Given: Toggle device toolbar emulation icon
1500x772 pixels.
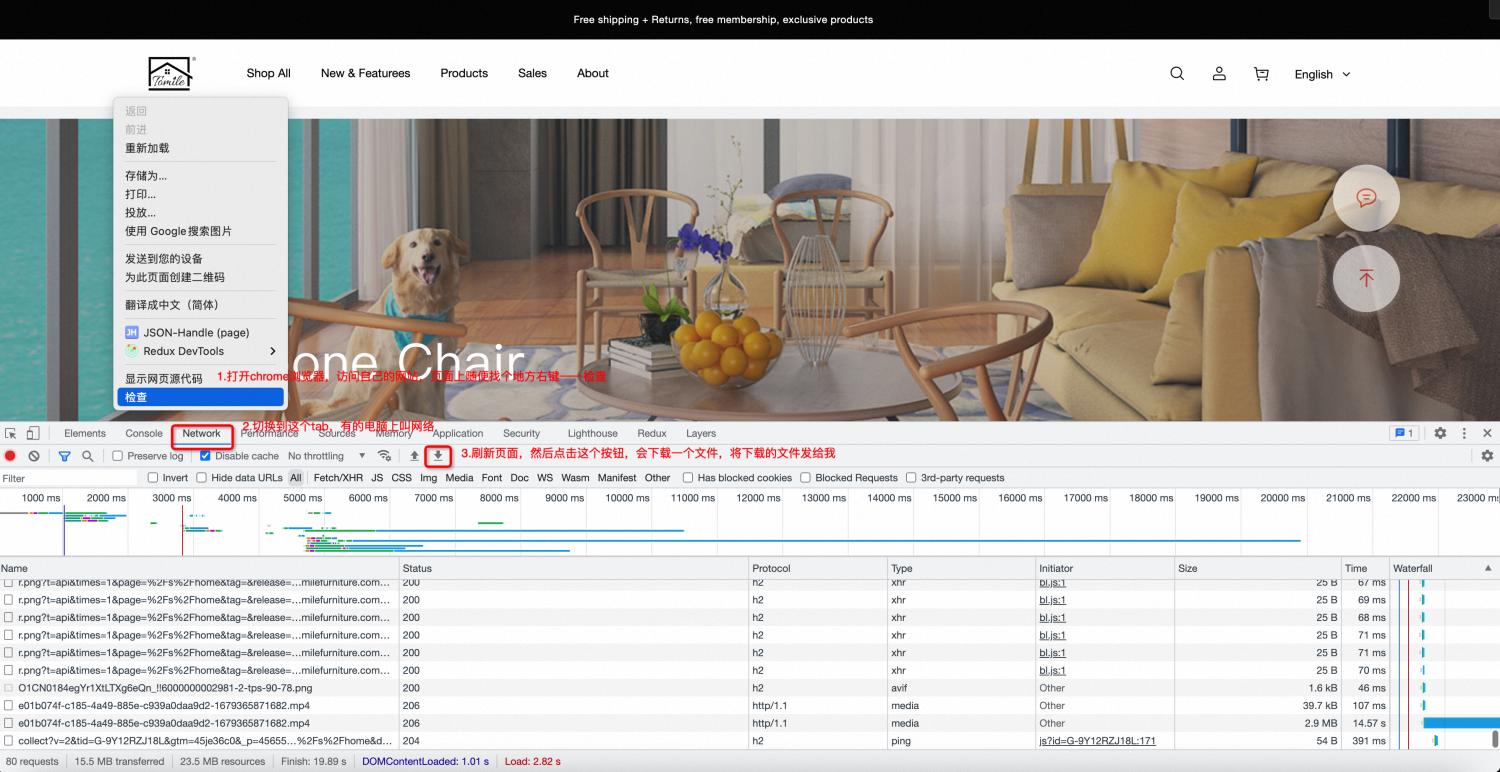Looking at the screenshot, I should [33, 434].
